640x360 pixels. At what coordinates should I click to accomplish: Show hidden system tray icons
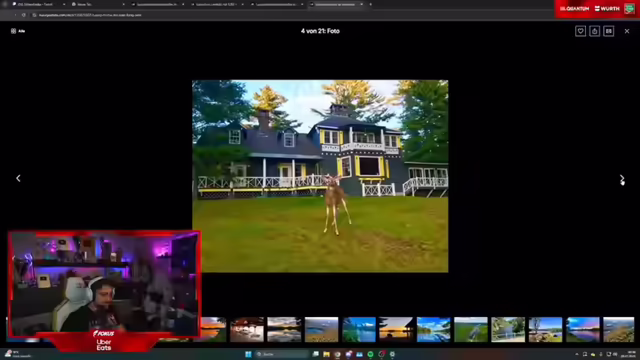click(577, 354)
